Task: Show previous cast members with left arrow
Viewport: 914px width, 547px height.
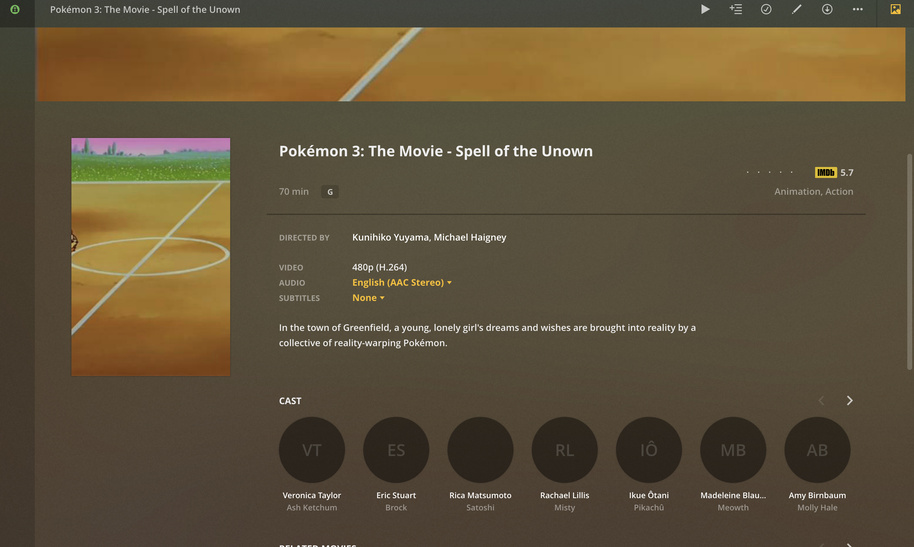Action: 821,401
